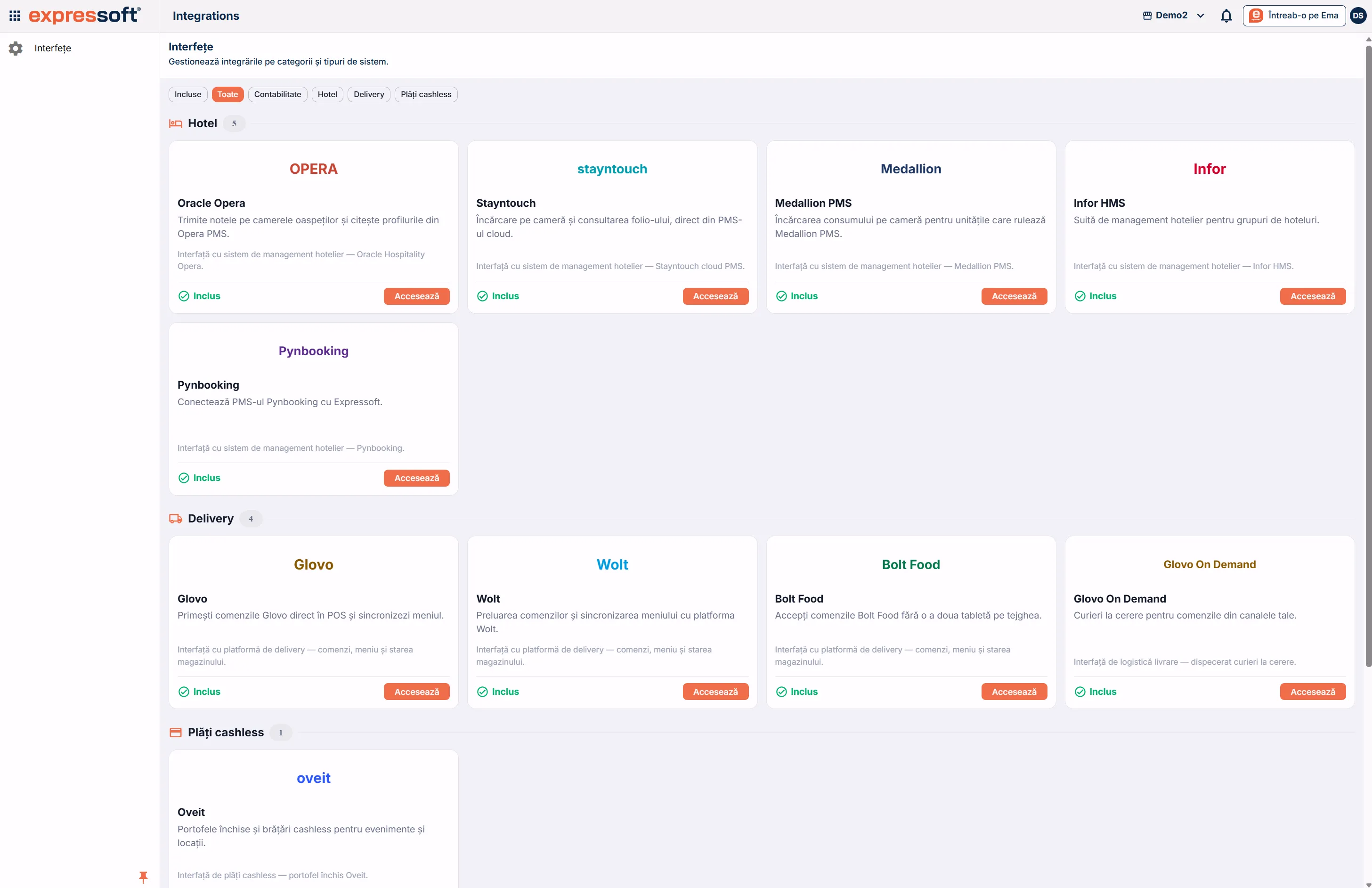The height and width of the screenshot is (888, 1372).
Task: Expand the Demo2 location dropdown
Action: coord(1174,16)
